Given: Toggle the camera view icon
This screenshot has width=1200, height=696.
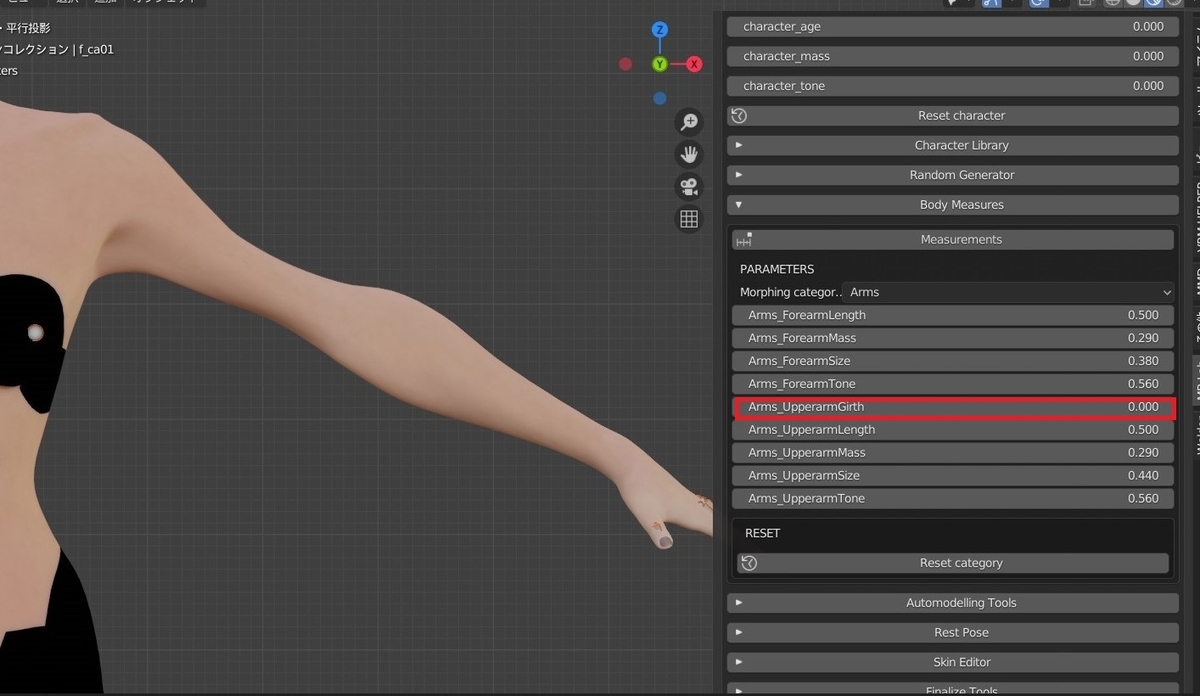Looking at the screenshot, I should pyautogui.click(x=689, y=187).
